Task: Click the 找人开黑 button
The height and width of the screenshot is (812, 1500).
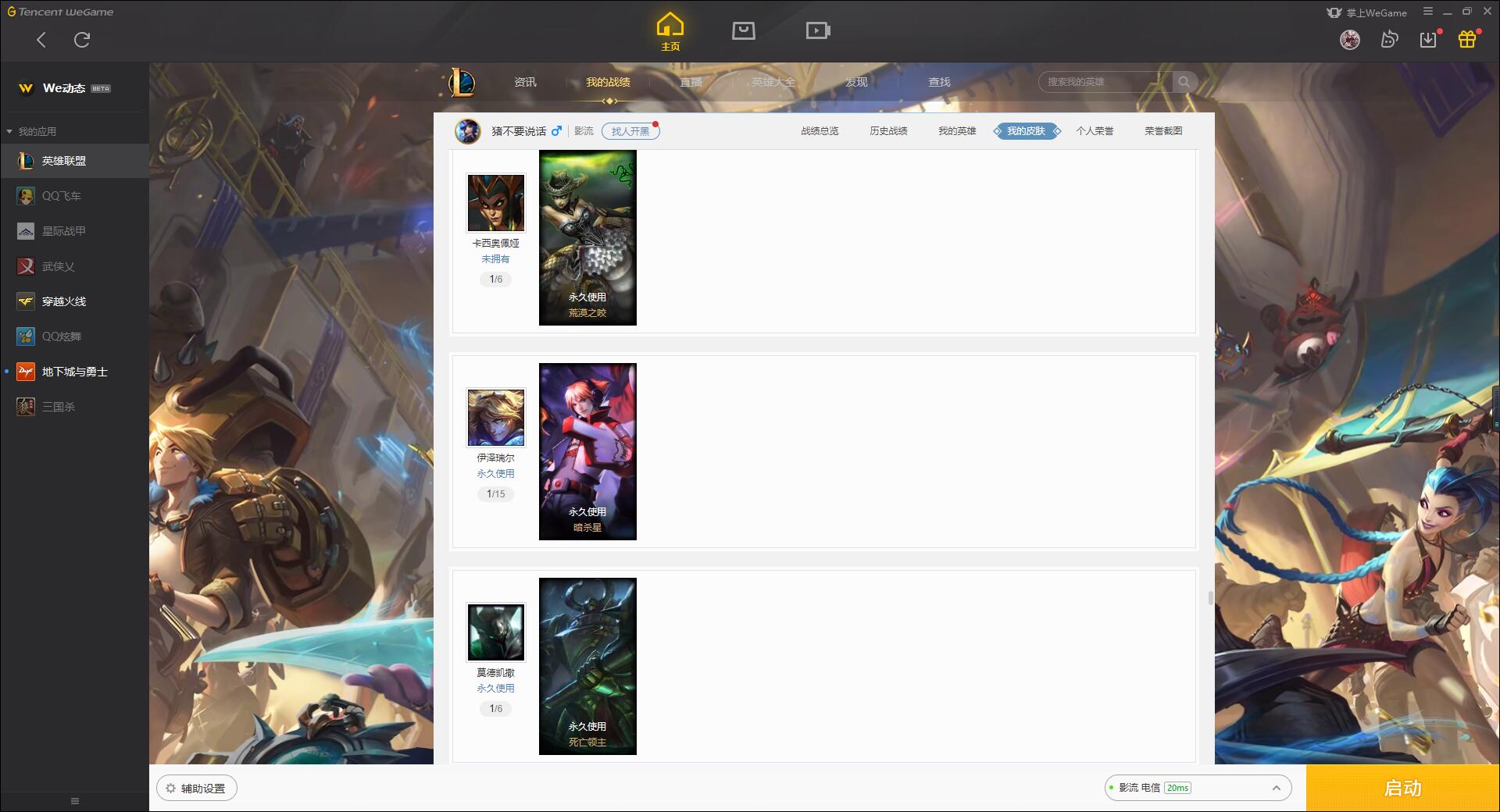Action: tap(630, 131)
